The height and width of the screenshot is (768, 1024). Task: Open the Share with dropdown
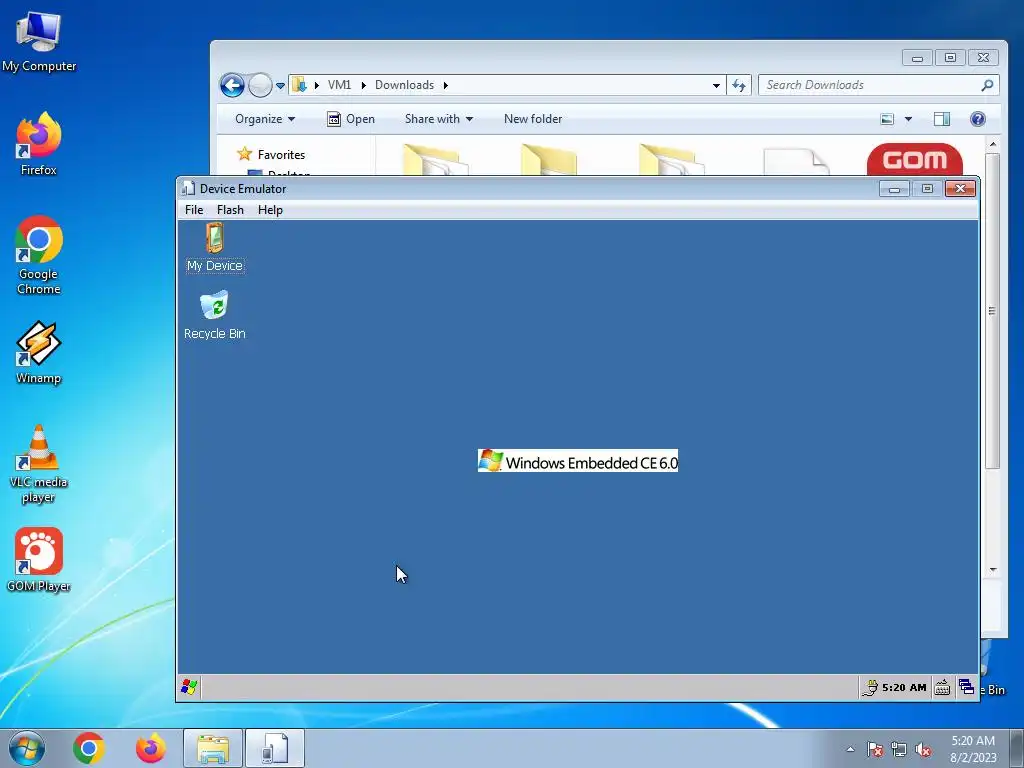click(x=438, y=119)
